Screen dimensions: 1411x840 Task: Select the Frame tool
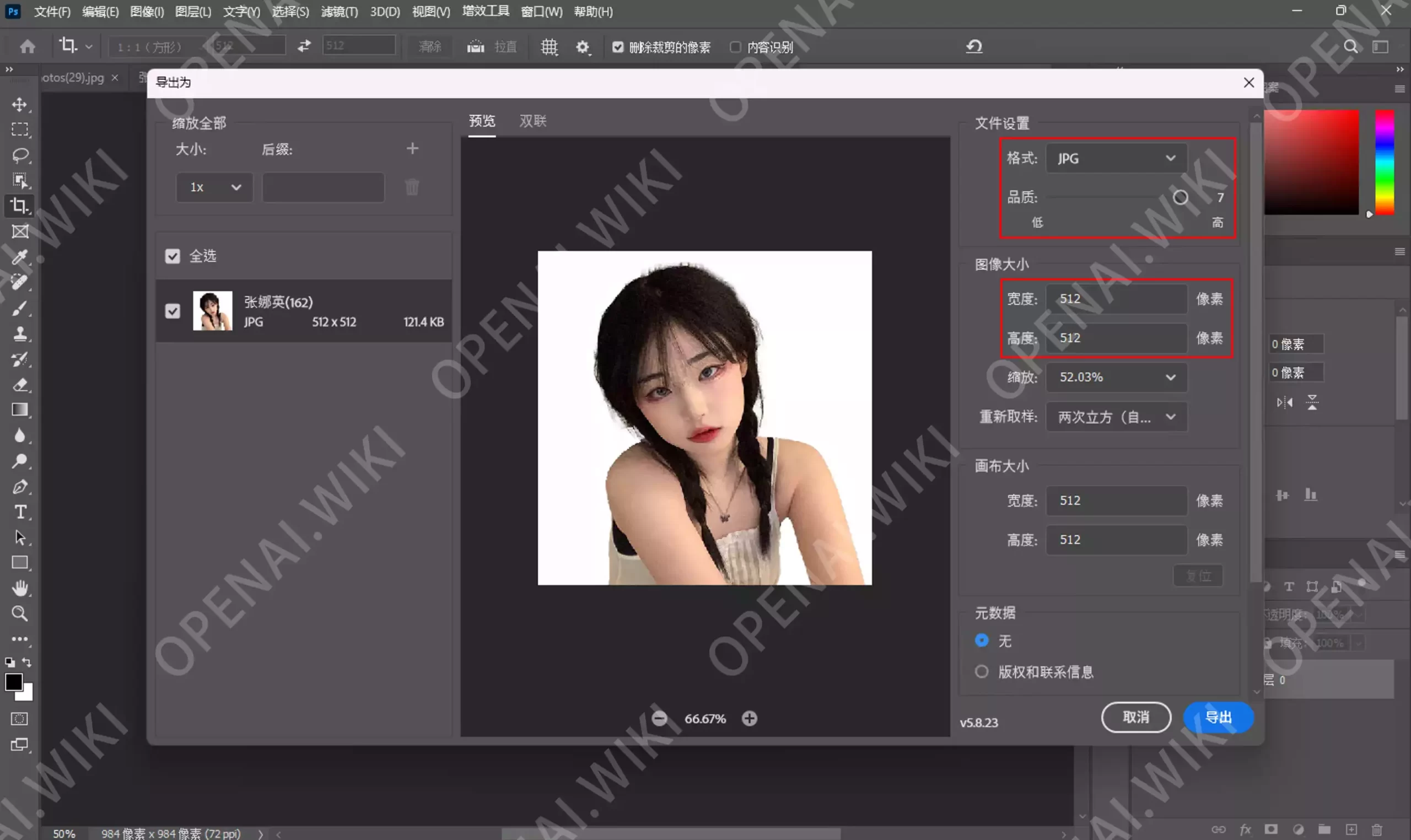pos(20,231)
